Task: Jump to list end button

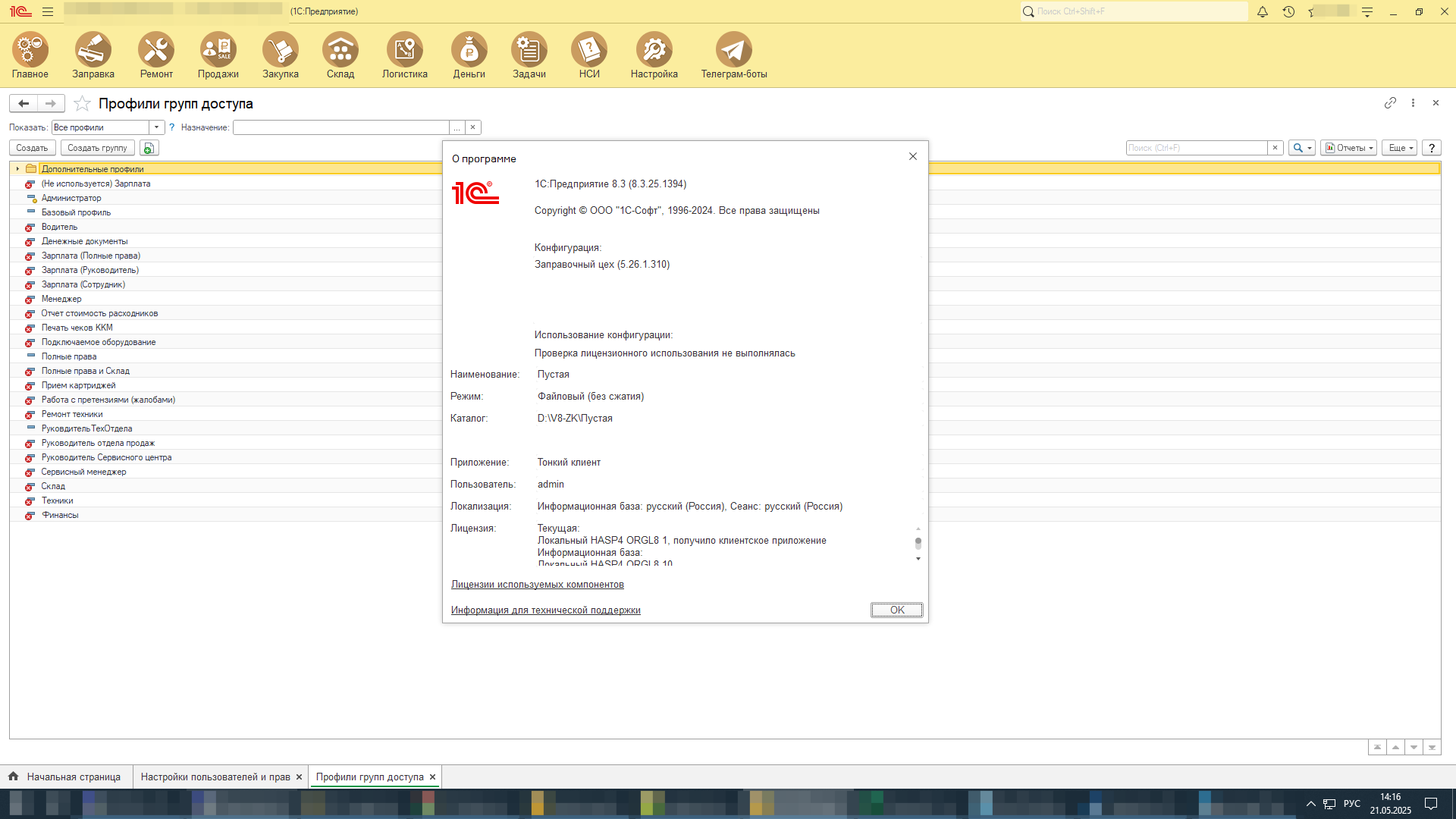Action: (x=1432, y=748)
